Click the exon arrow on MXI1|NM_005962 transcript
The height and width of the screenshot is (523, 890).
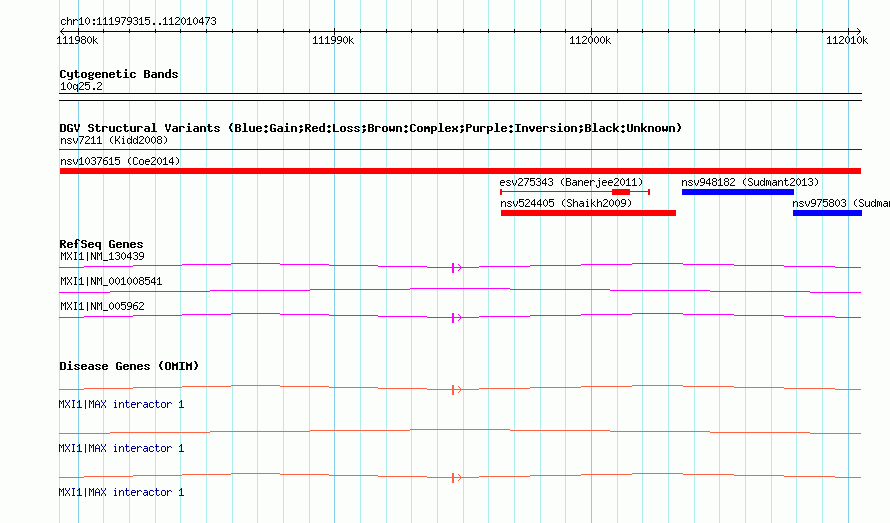456,318
